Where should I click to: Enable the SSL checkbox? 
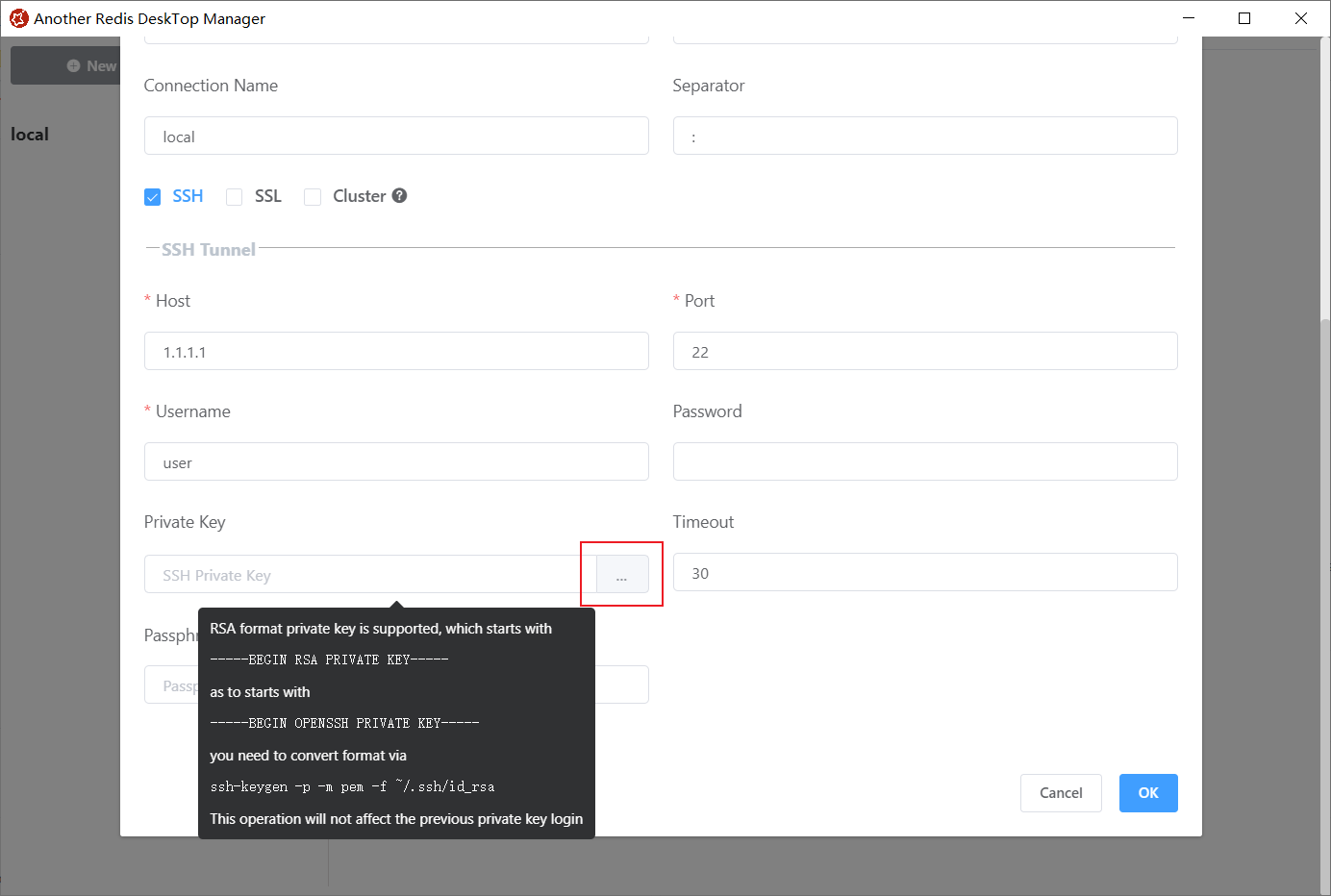(x=234, y=196)
